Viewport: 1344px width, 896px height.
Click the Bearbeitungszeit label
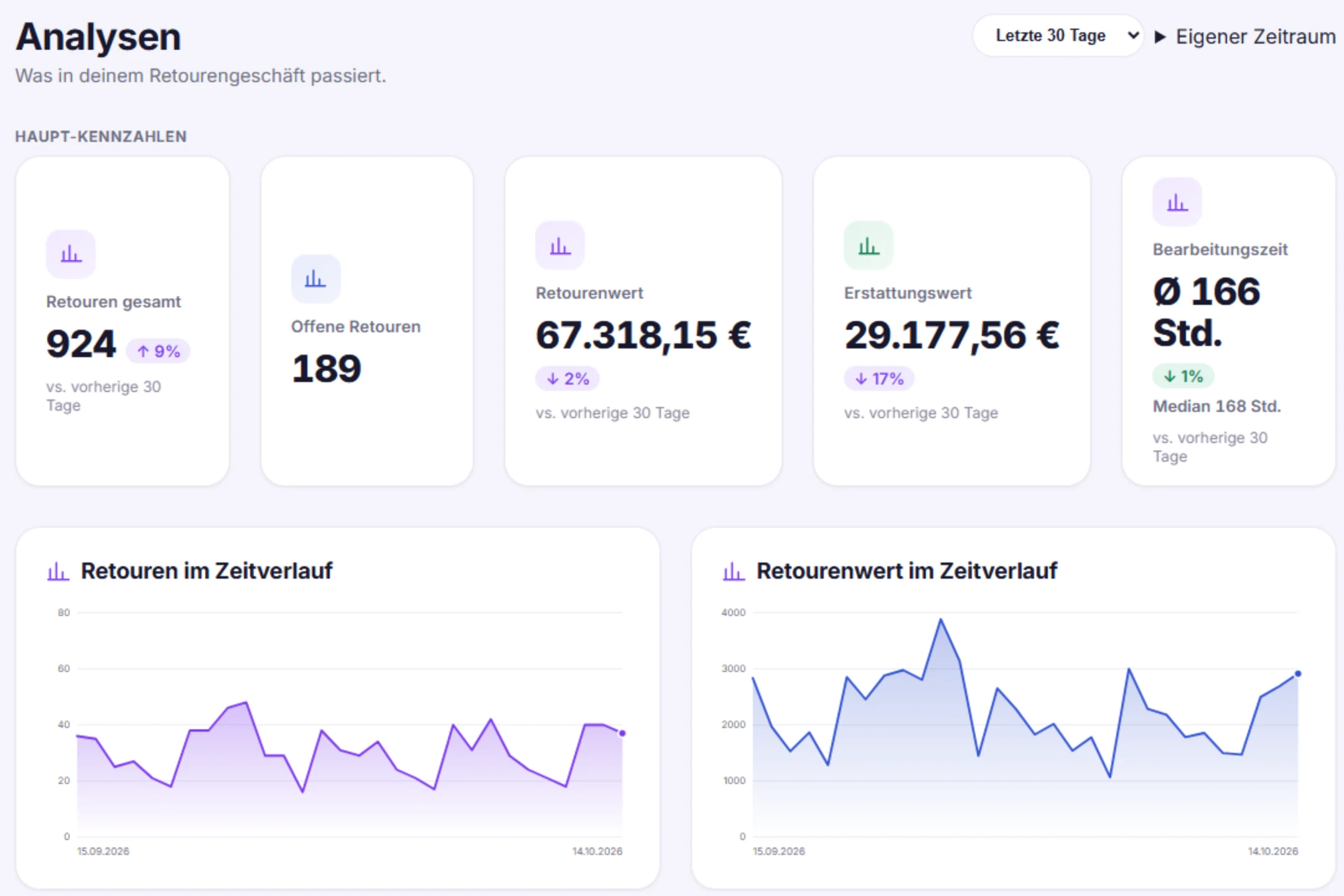click(x=1220, y=250)
